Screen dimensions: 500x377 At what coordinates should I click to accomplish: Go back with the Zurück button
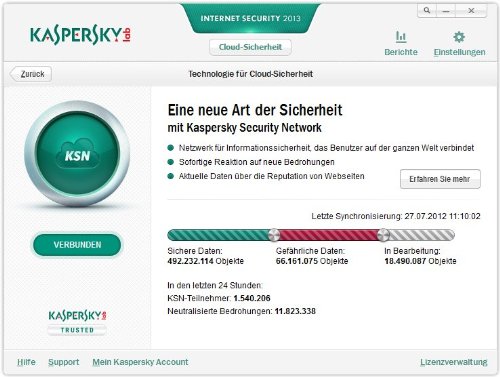click(31, 74)
